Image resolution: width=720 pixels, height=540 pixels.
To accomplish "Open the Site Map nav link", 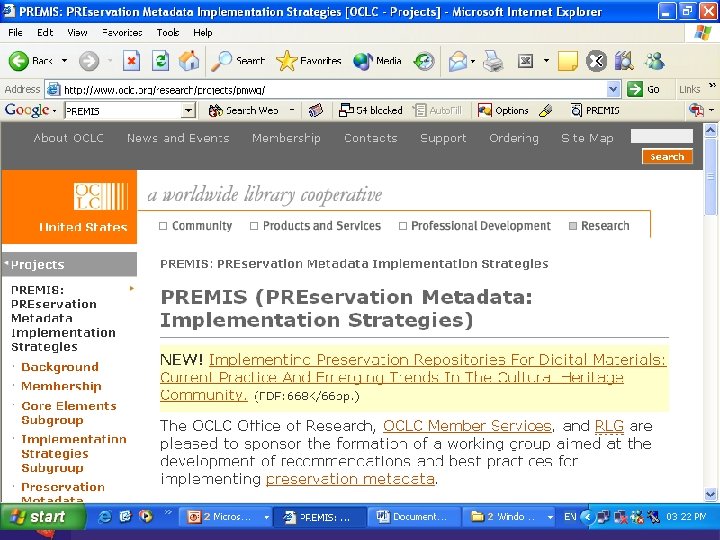I will (587, 138).
